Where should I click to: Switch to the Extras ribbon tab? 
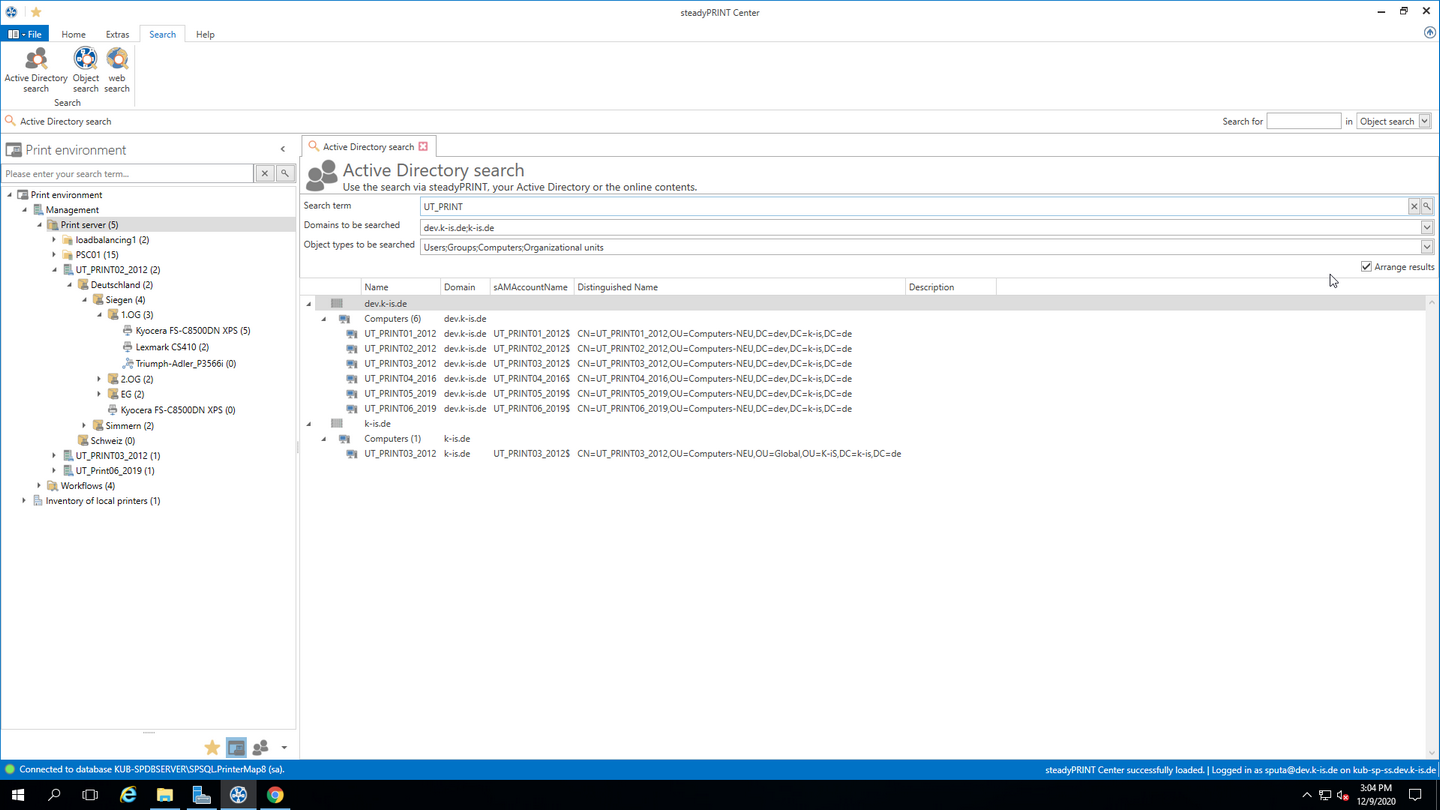117,34
